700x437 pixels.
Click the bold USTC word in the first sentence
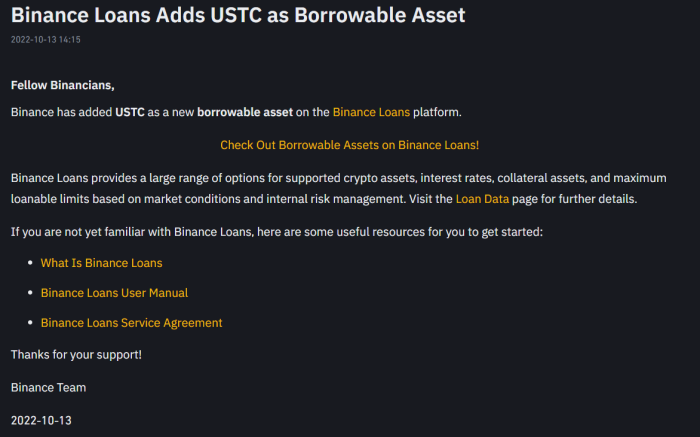pyautogui.click(x=130, y=112)
